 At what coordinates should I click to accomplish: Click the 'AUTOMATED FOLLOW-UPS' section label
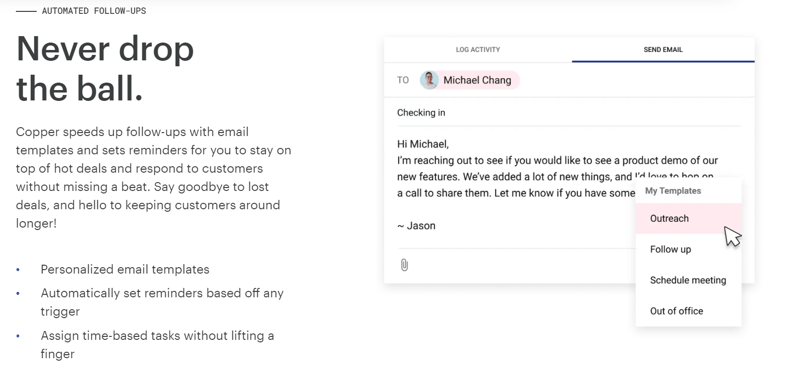[x=94, y=11]
